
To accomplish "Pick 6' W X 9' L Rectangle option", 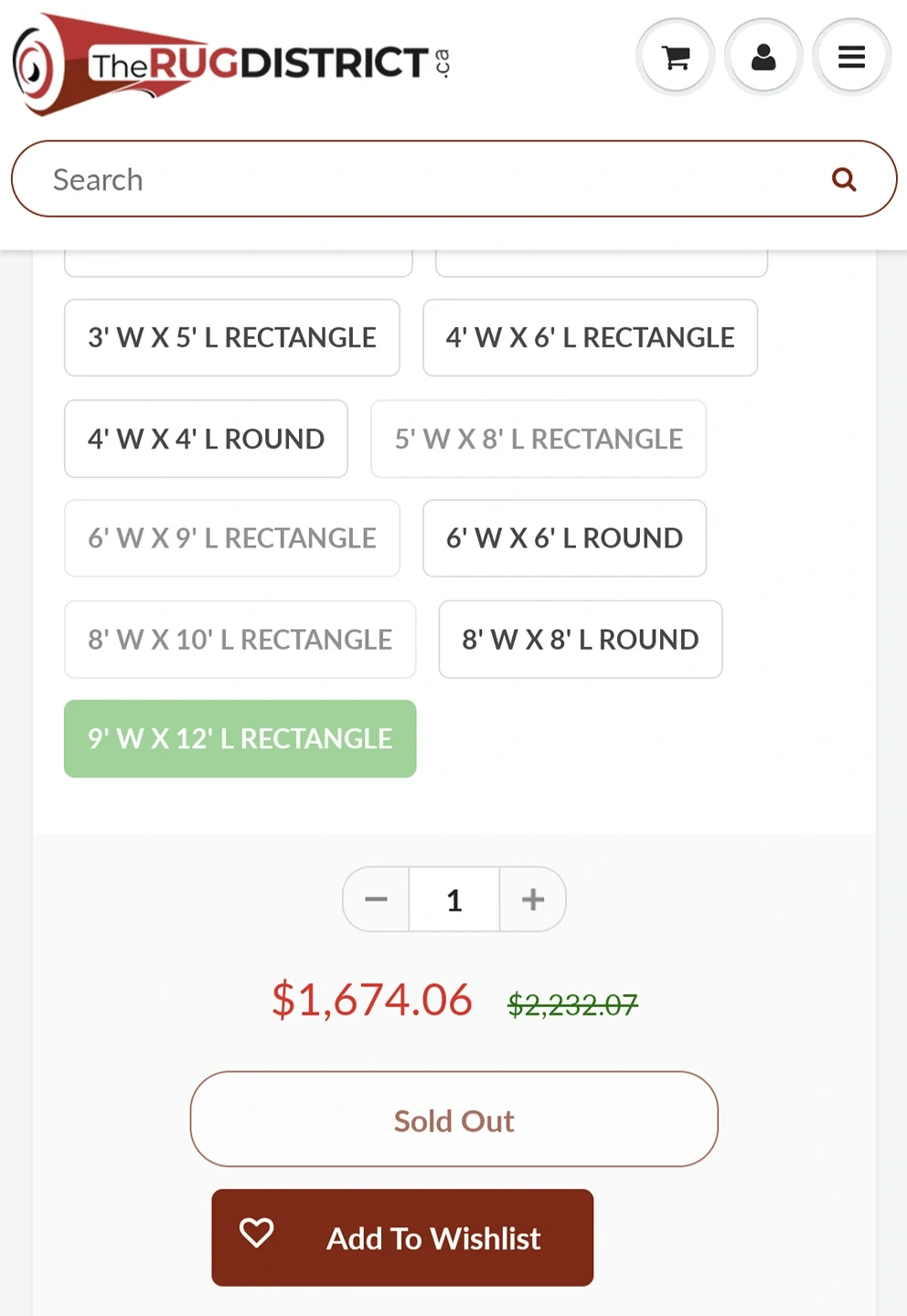I will point(232,538).
